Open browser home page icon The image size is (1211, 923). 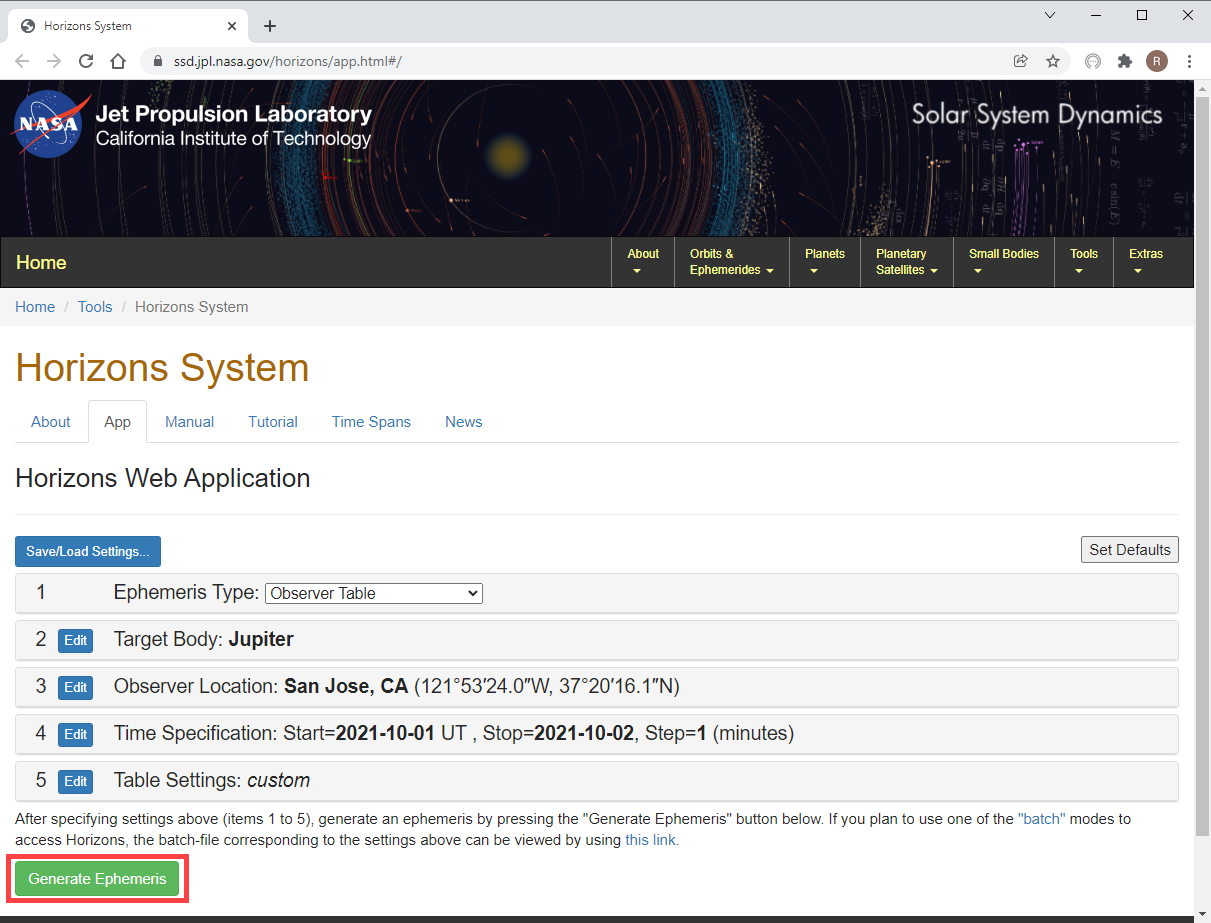click(118, 61)
